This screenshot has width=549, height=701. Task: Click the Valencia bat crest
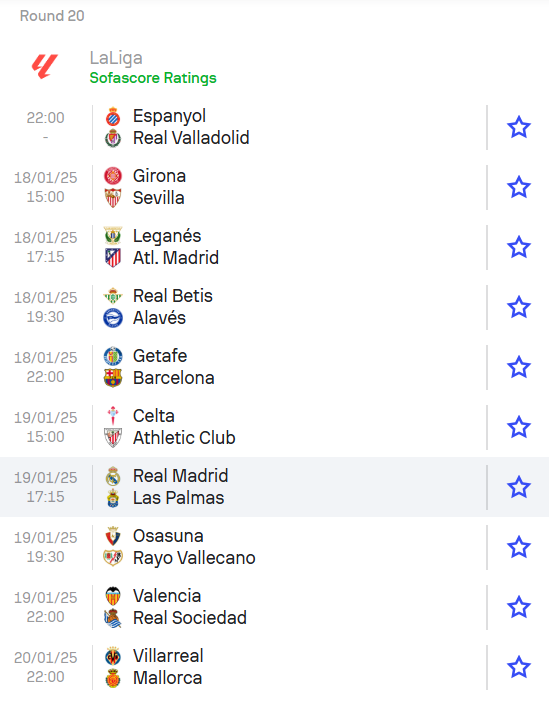113,596
